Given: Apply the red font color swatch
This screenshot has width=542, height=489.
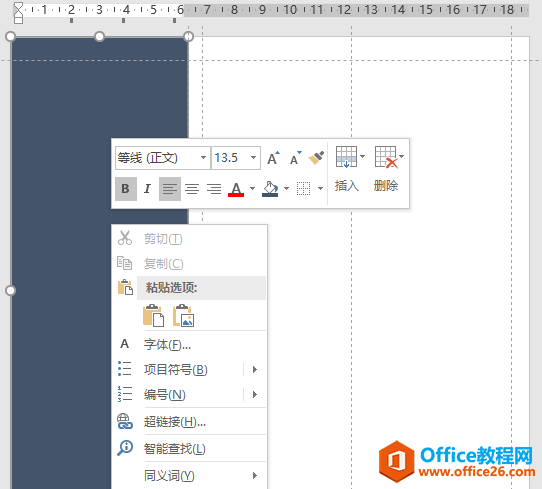Looking at the screenshot, I should point(236,189).
